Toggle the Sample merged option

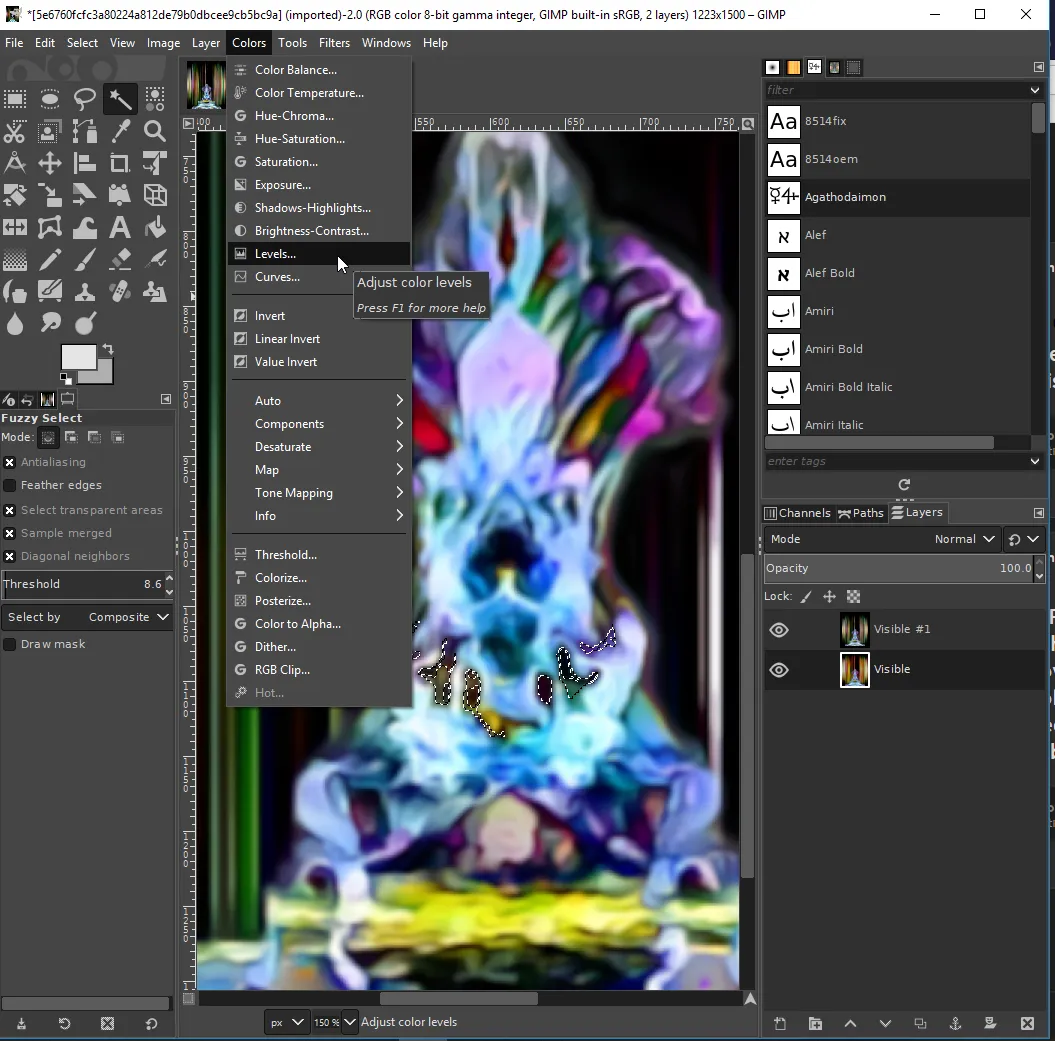point(9,534)
